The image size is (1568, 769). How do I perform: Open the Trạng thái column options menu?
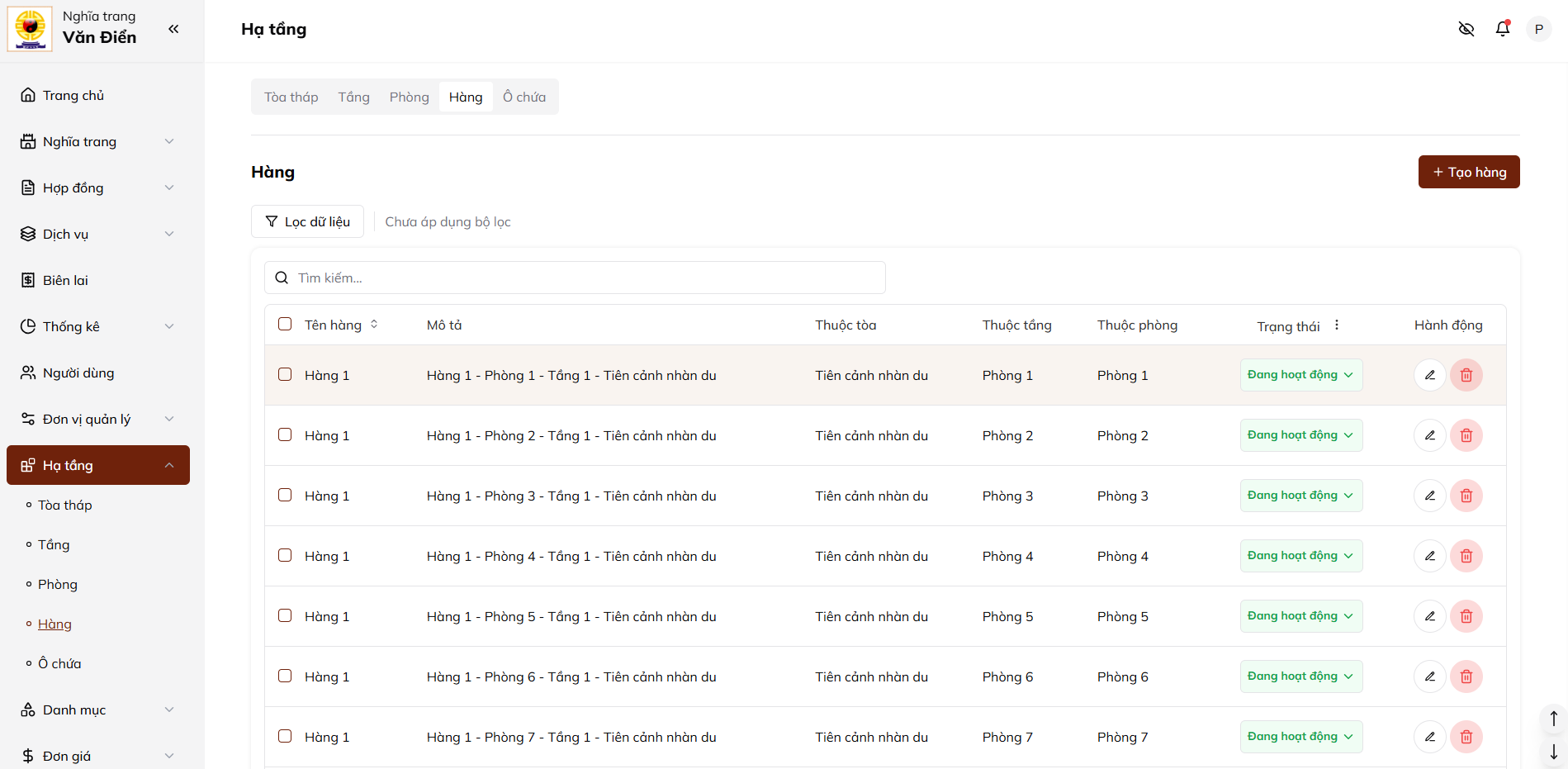point(1337,325)
